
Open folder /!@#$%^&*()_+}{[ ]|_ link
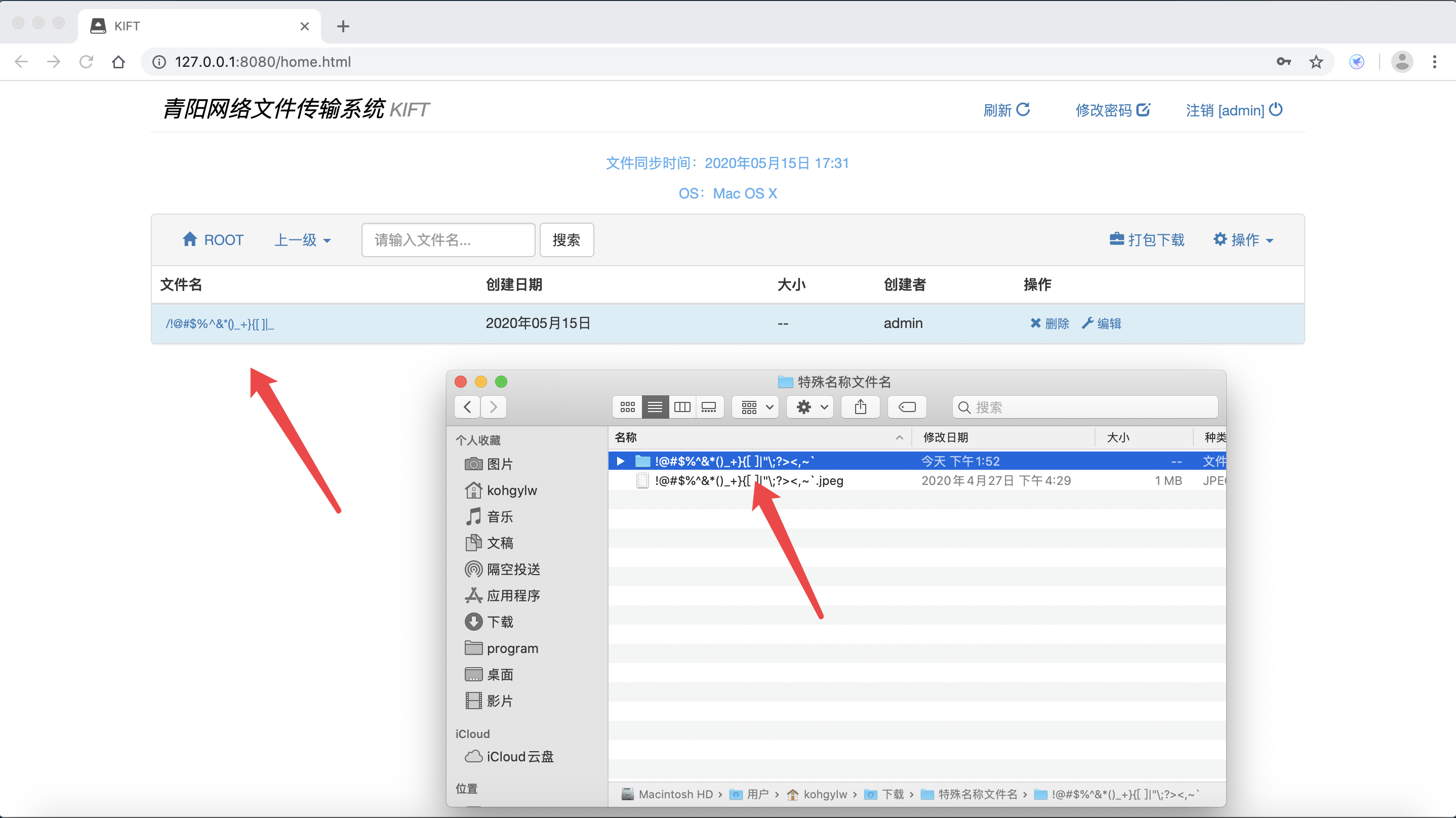pyautogui.click(x=219, y=324)
